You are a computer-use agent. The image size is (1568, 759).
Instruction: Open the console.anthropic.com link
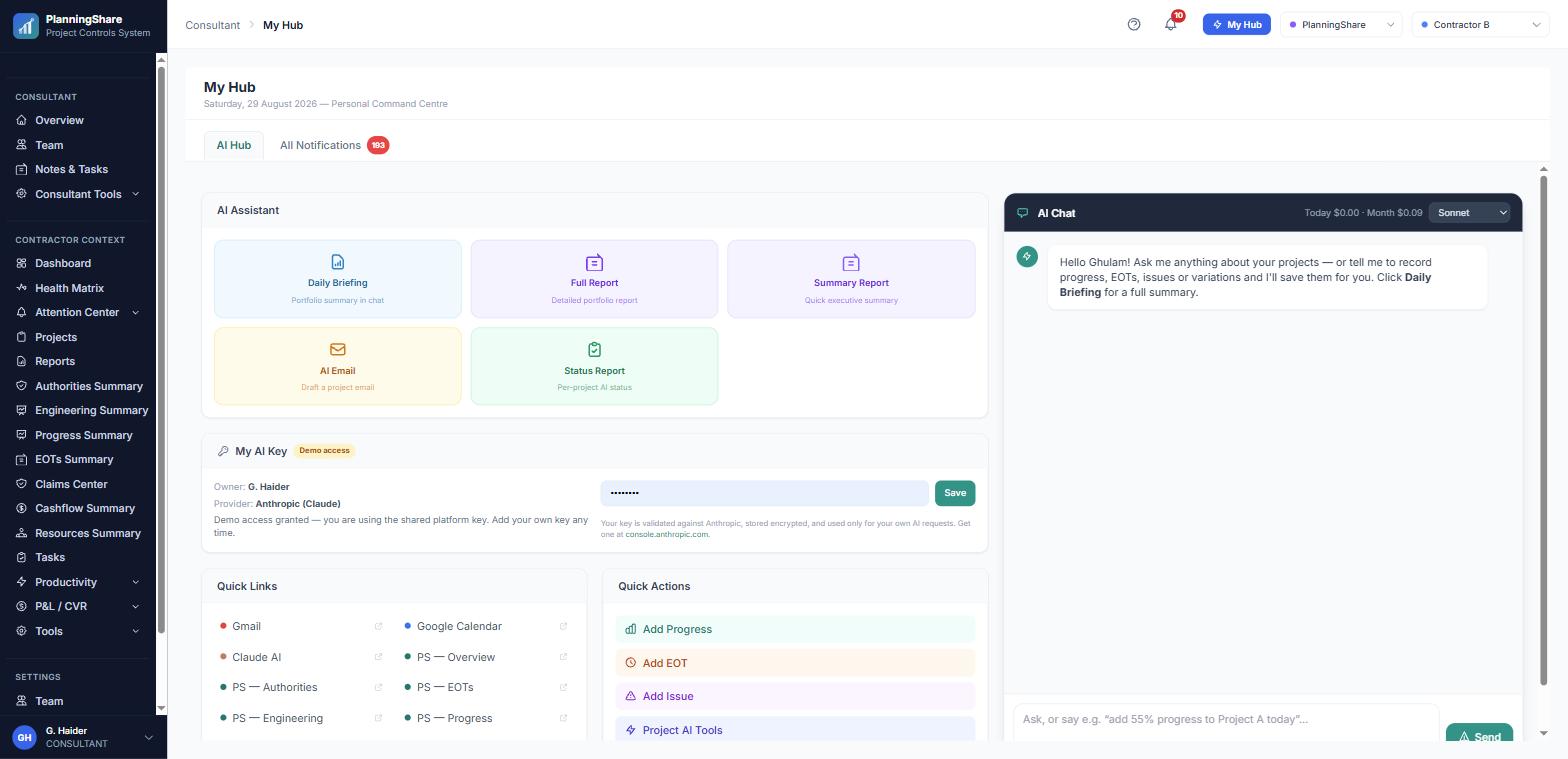(667, 534)
